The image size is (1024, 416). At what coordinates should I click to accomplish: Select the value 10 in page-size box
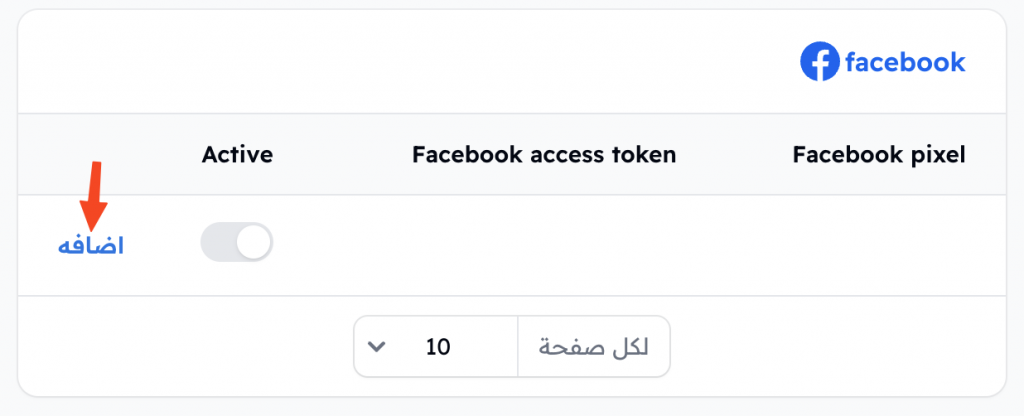[438, 346]
